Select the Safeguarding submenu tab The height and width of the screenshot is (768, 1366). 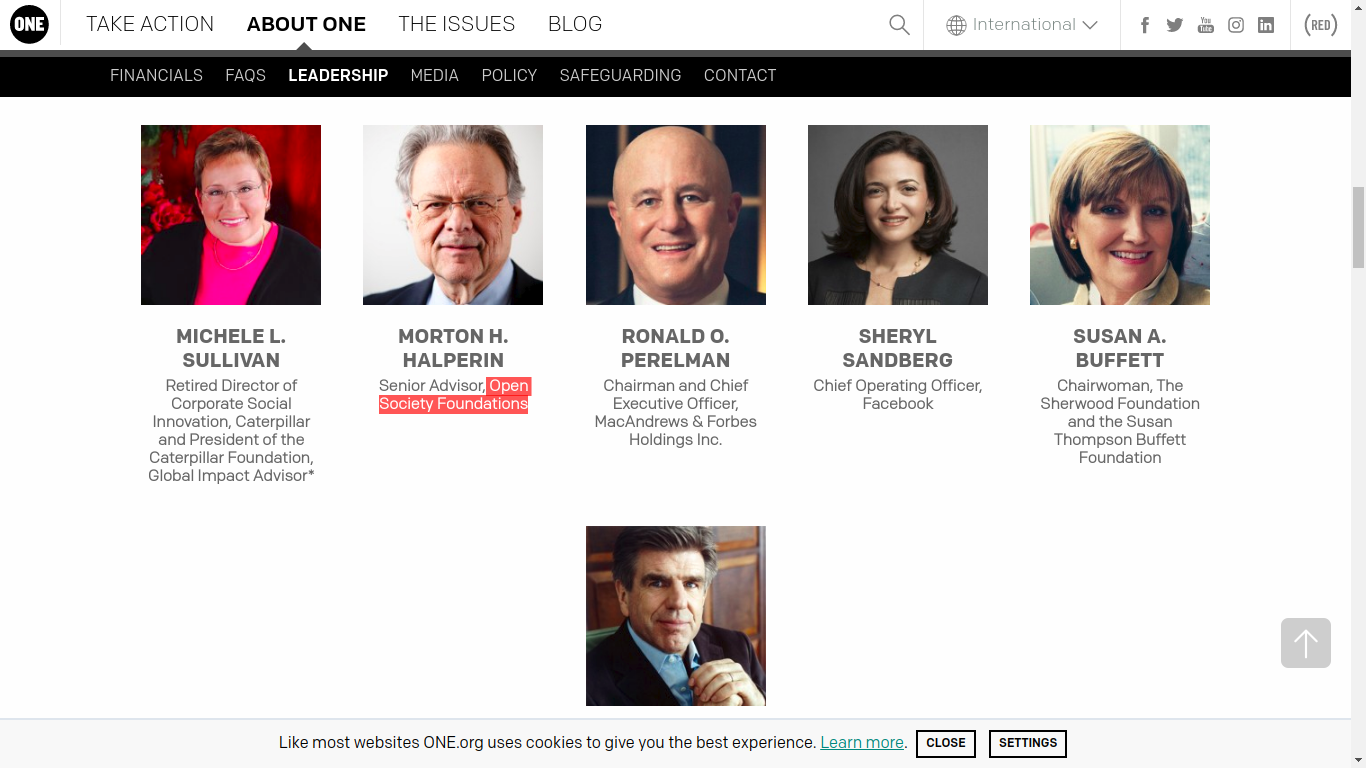[620, 75]
